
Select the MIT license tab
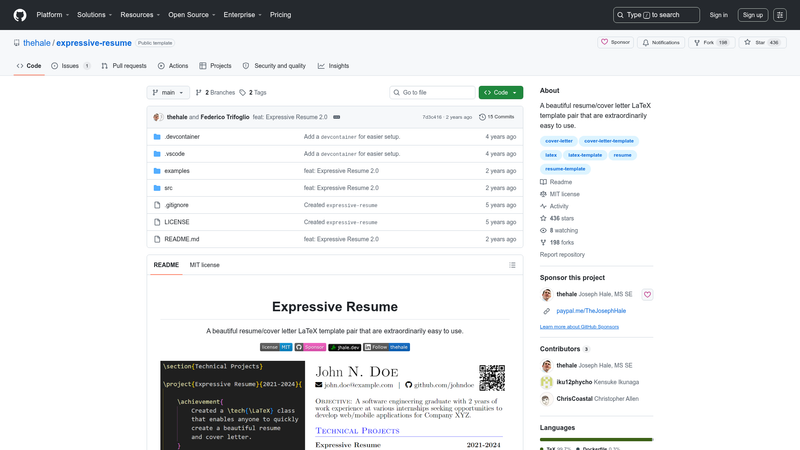tap(205, 265)
